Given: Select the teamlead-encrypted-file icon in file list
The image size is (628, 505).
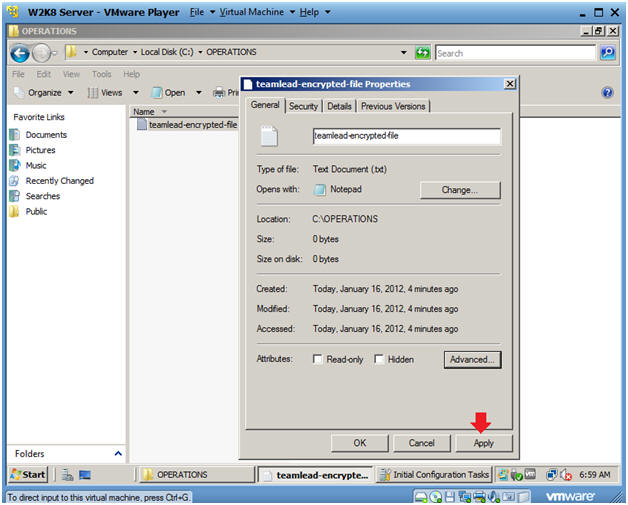Looking at the screenshot, I should click(x=142, y=125).
